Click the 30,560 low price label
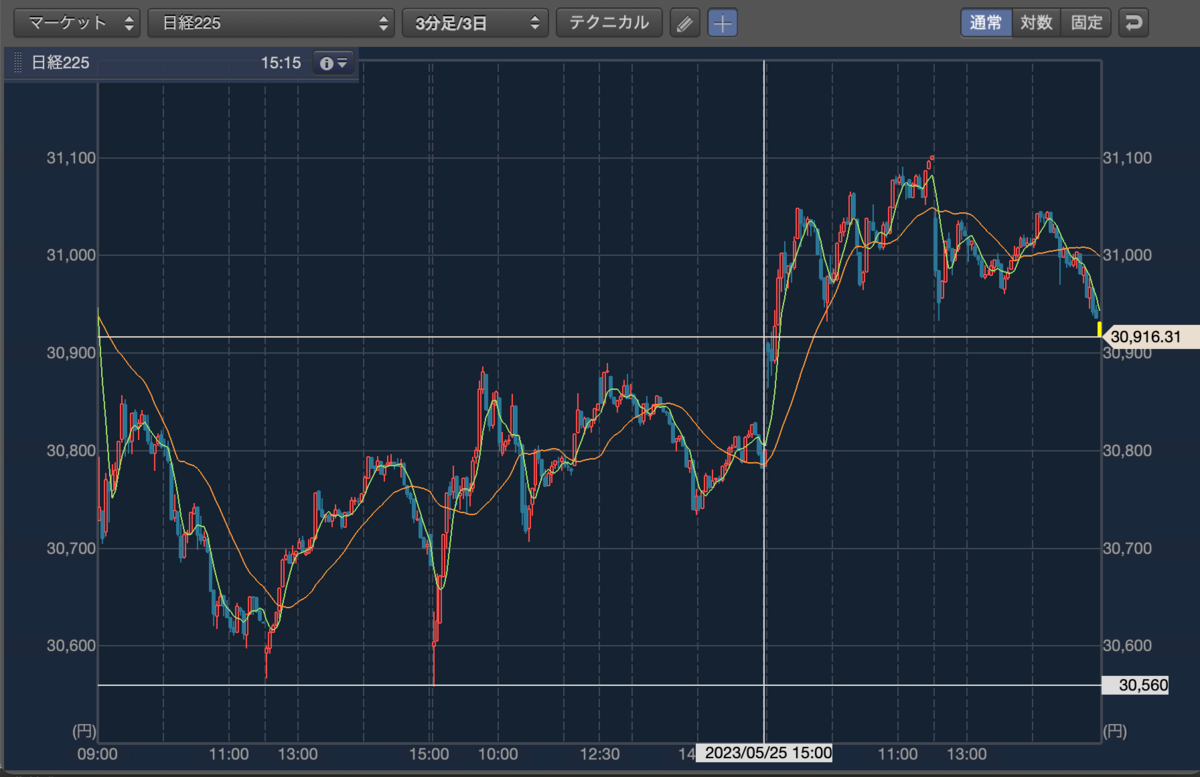This screenshot has height=777, width=1200. 1135,685
